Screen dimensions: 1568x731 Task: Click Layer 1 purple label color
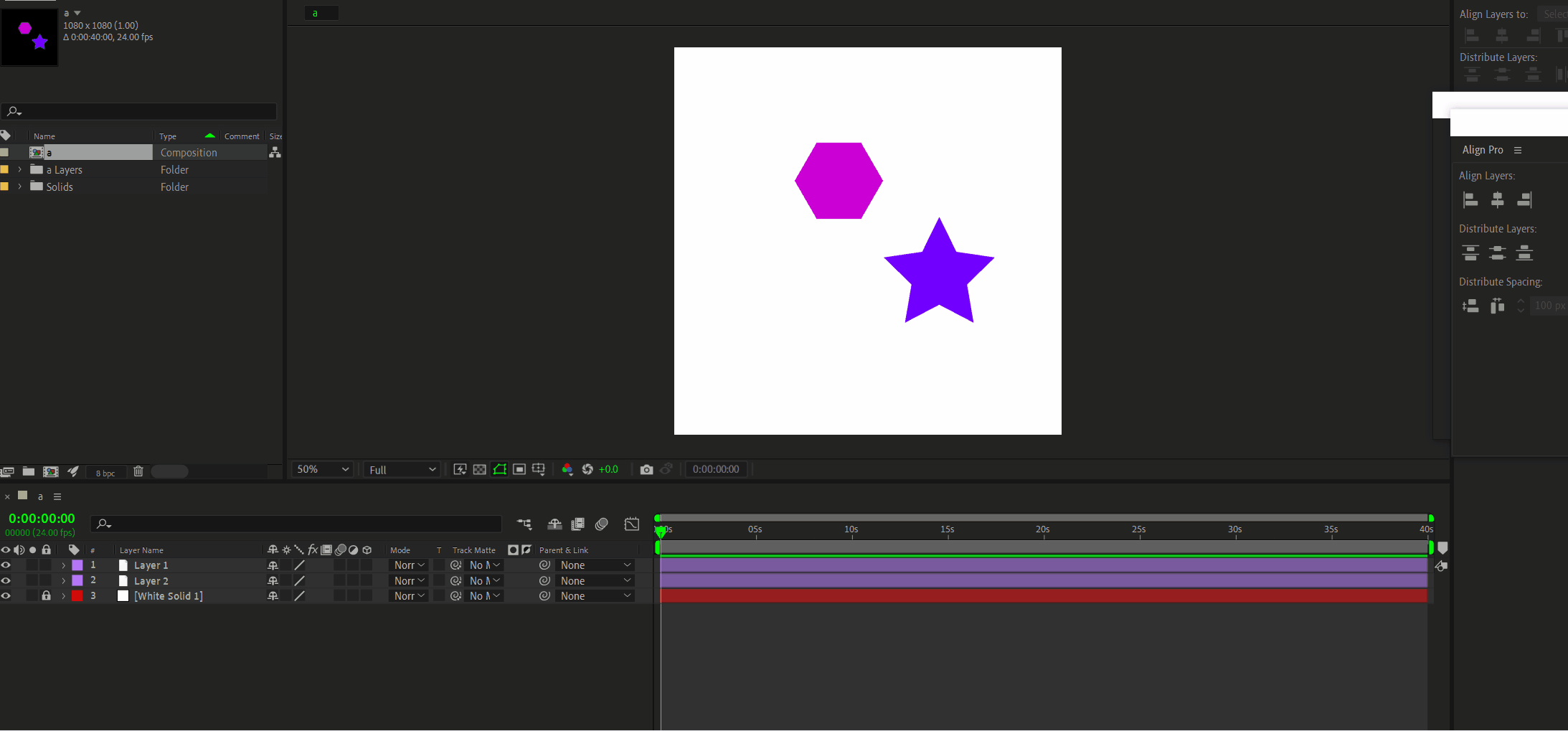coord(77,565)
